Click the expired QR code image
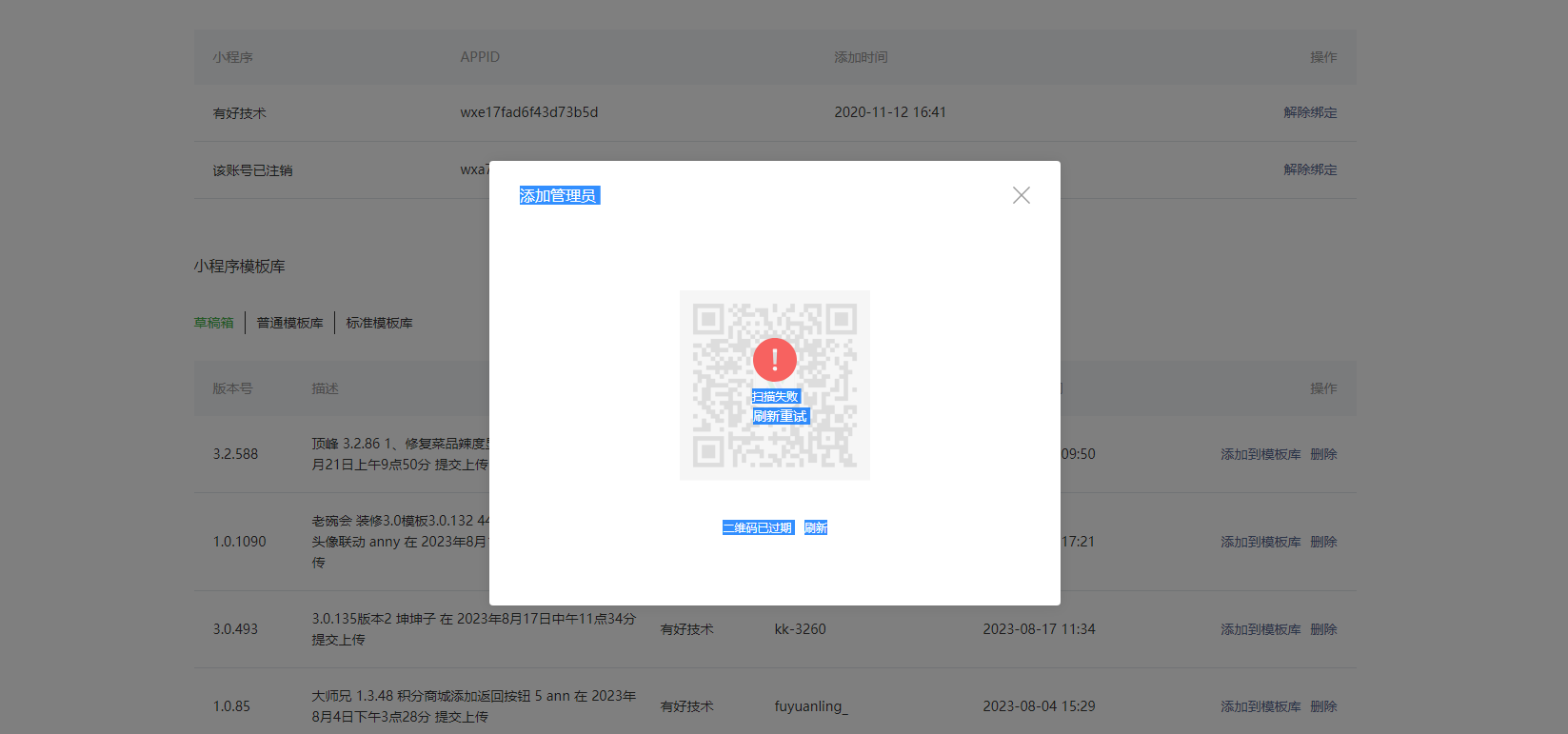Screen dimensions: 1568x734 (x=775, y=386)
